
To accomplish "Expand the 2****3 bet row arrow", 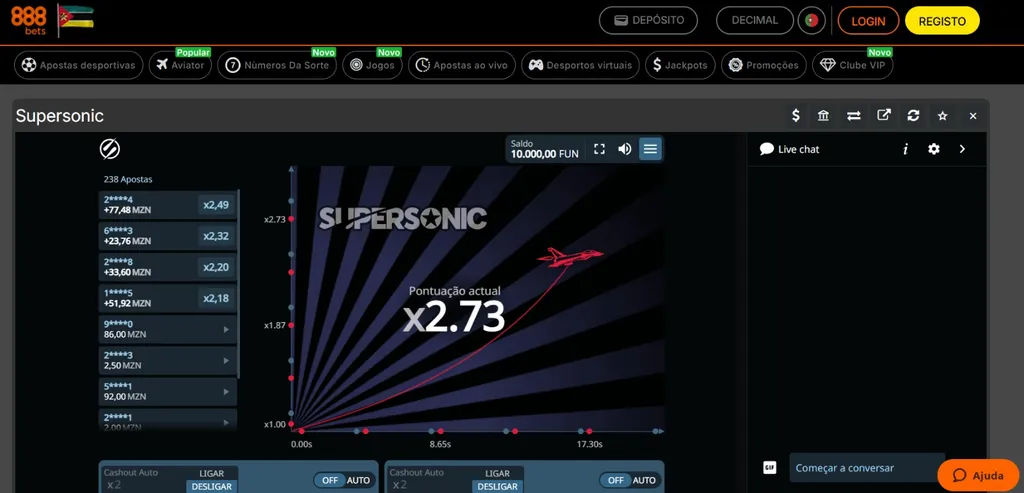I will coord(226,360).
